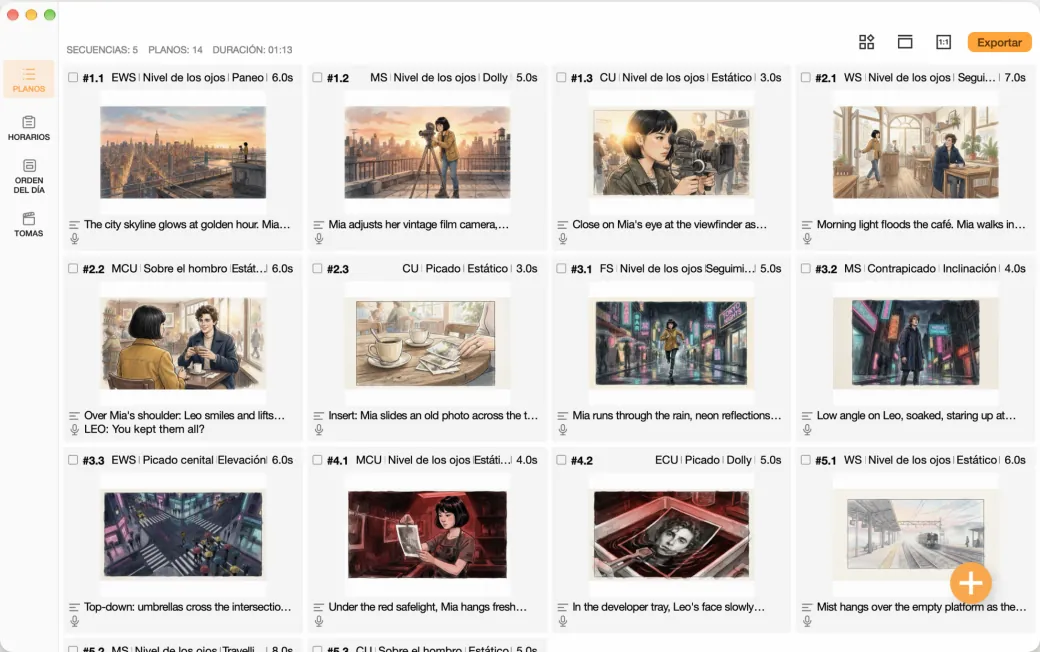The image size is (1040, 652).
Task: Select checkbox for shot #1.2
Action: coord(317,78)
